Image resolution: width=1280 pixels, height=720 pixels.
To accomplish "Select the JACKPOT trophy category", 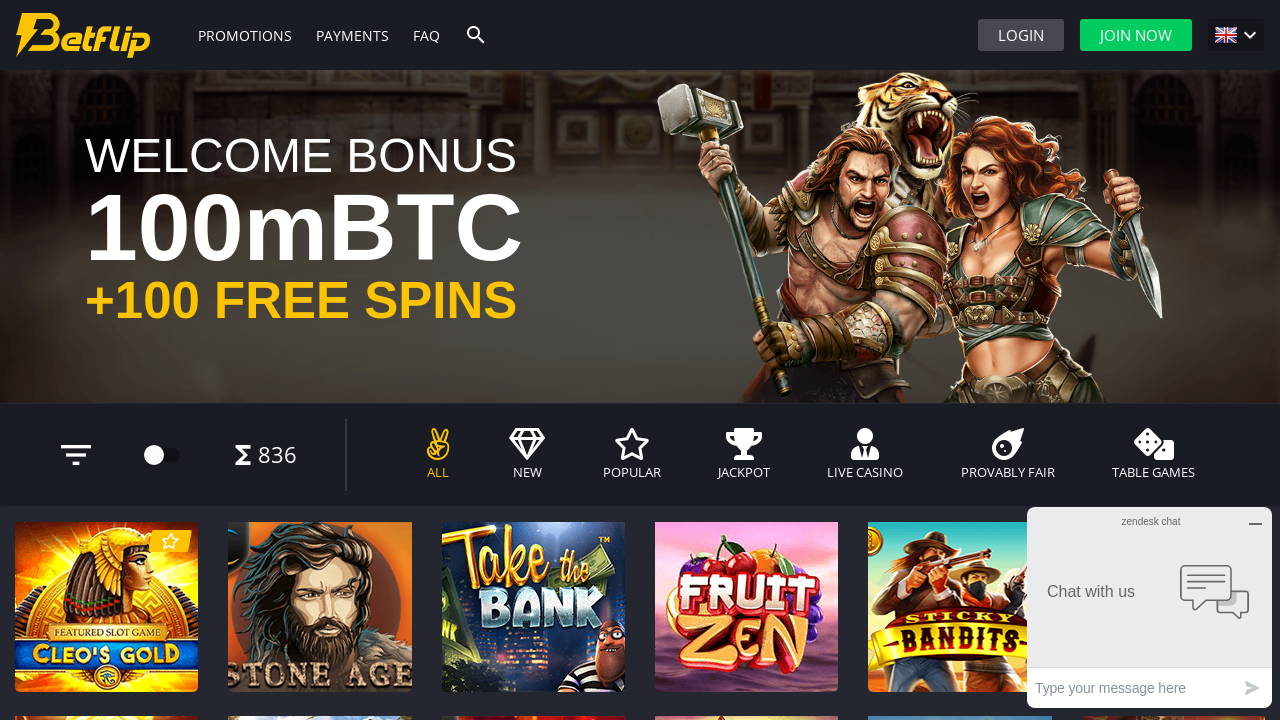I will [744, 454].
